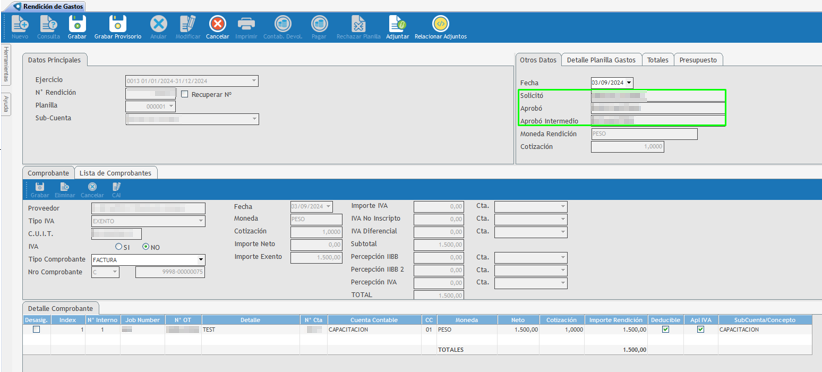Open the Tipo IVA EXENTO dropdown
The image size is (822, 372).
click(200, 221)
